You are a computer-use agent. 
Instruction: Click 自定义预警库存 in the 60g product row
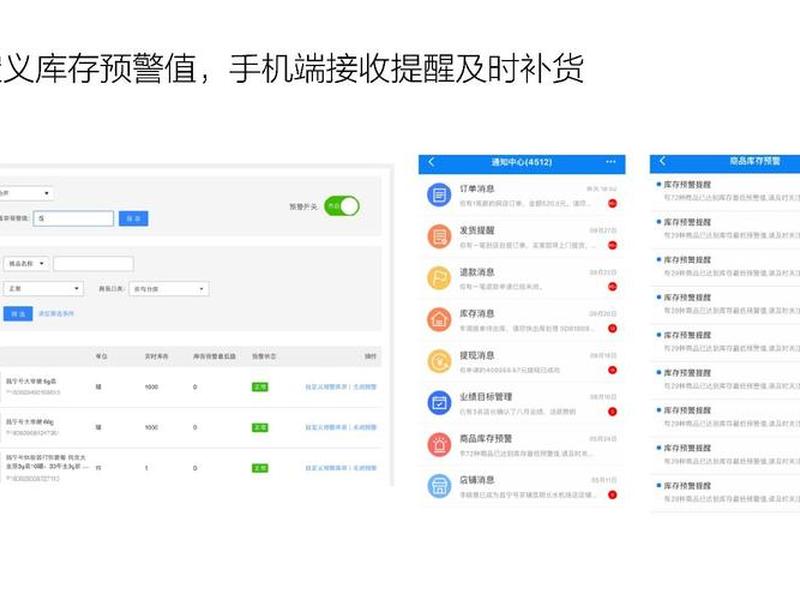327,428
